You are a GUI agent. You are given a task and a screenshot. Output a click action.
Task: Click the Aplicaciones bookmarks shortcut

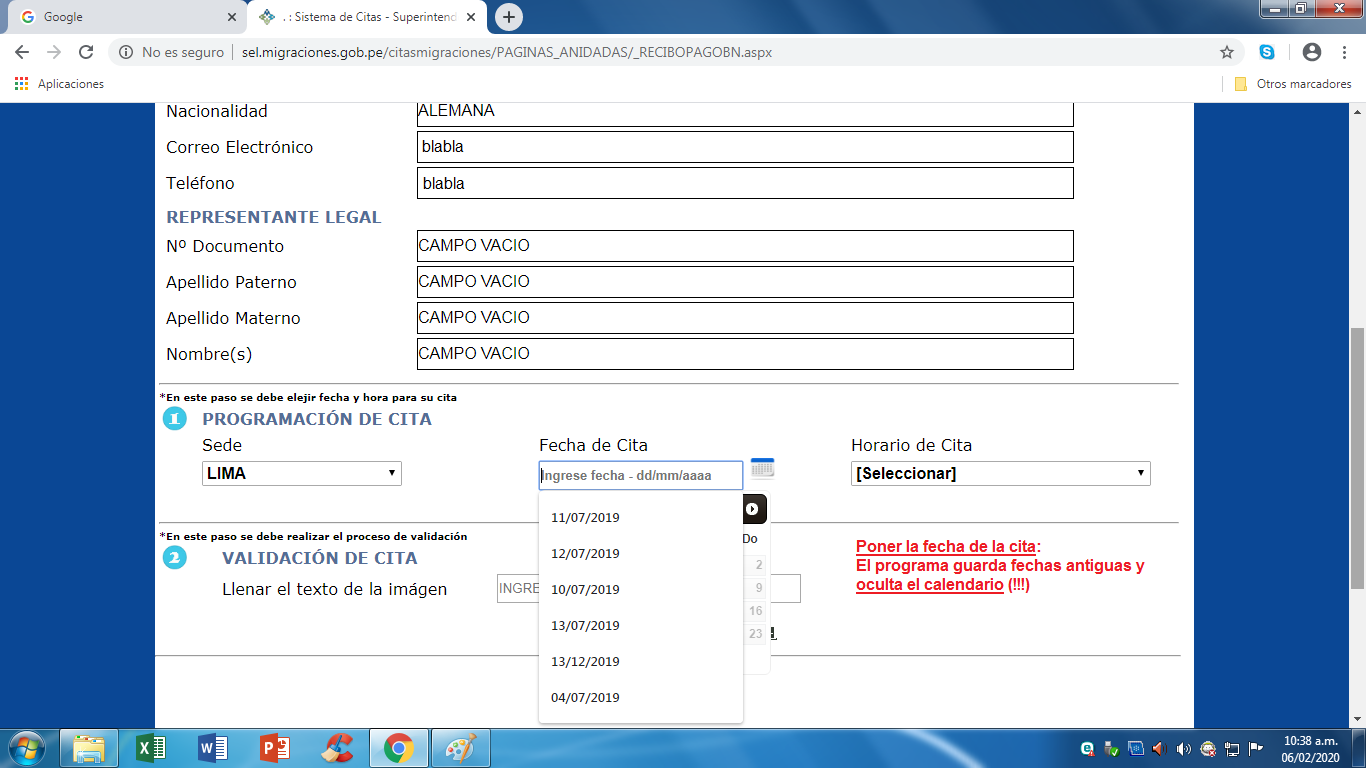(x=60, y=84)
